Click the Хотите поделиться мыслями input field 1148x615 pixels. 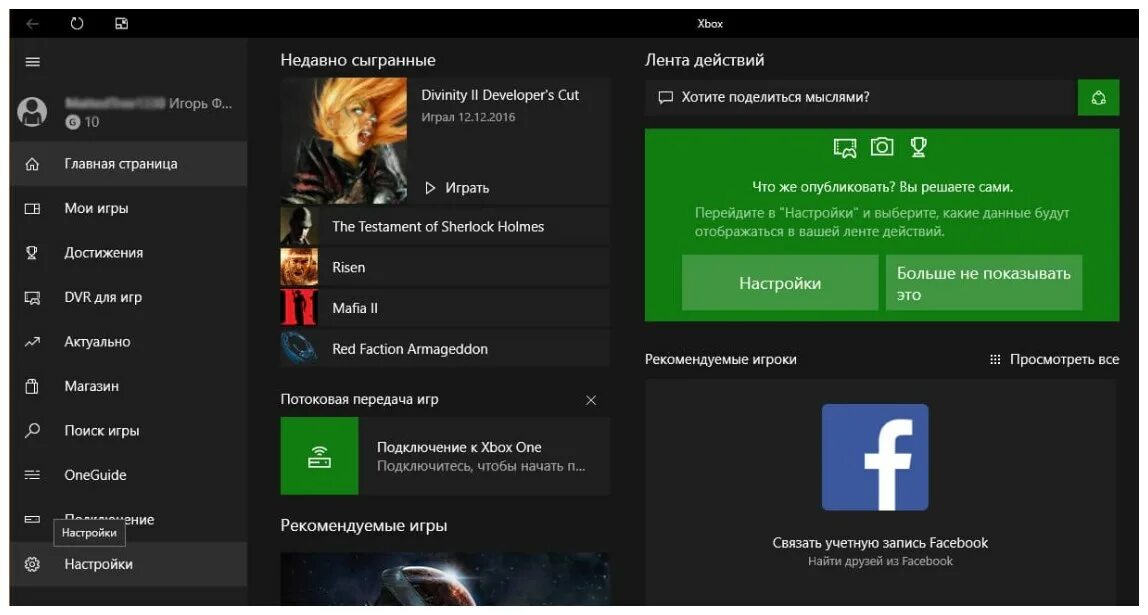(x=861, y=97)
